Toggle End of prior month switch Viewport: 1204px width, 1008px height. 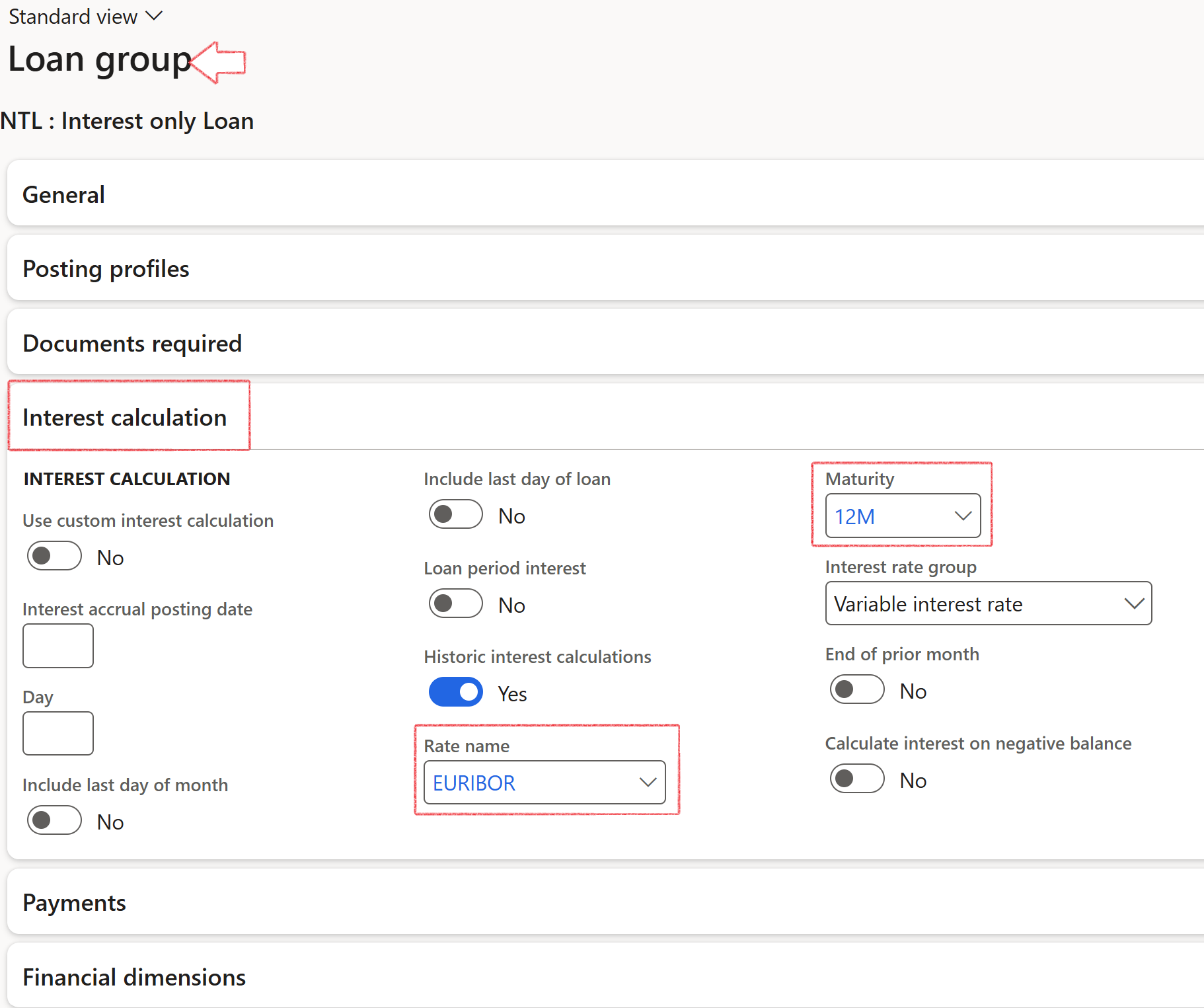point(857,689)
